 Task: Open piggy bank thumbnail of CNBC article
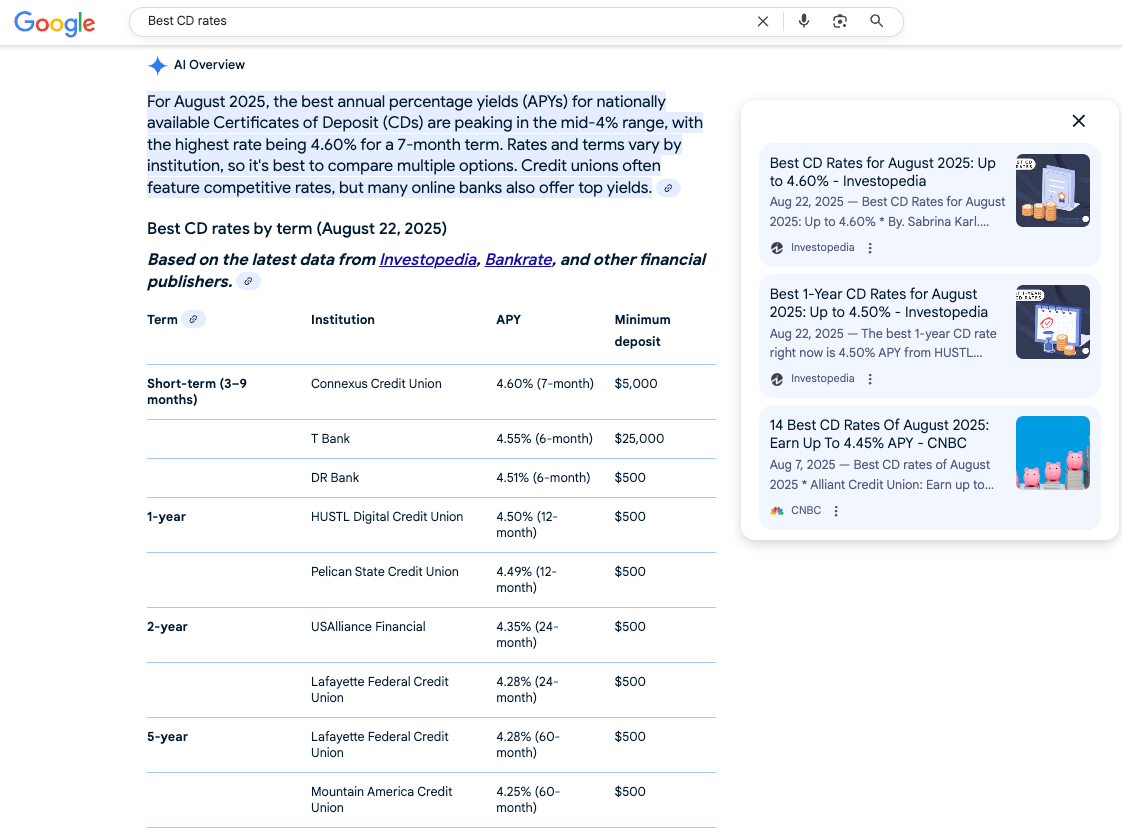point(1053,453)
